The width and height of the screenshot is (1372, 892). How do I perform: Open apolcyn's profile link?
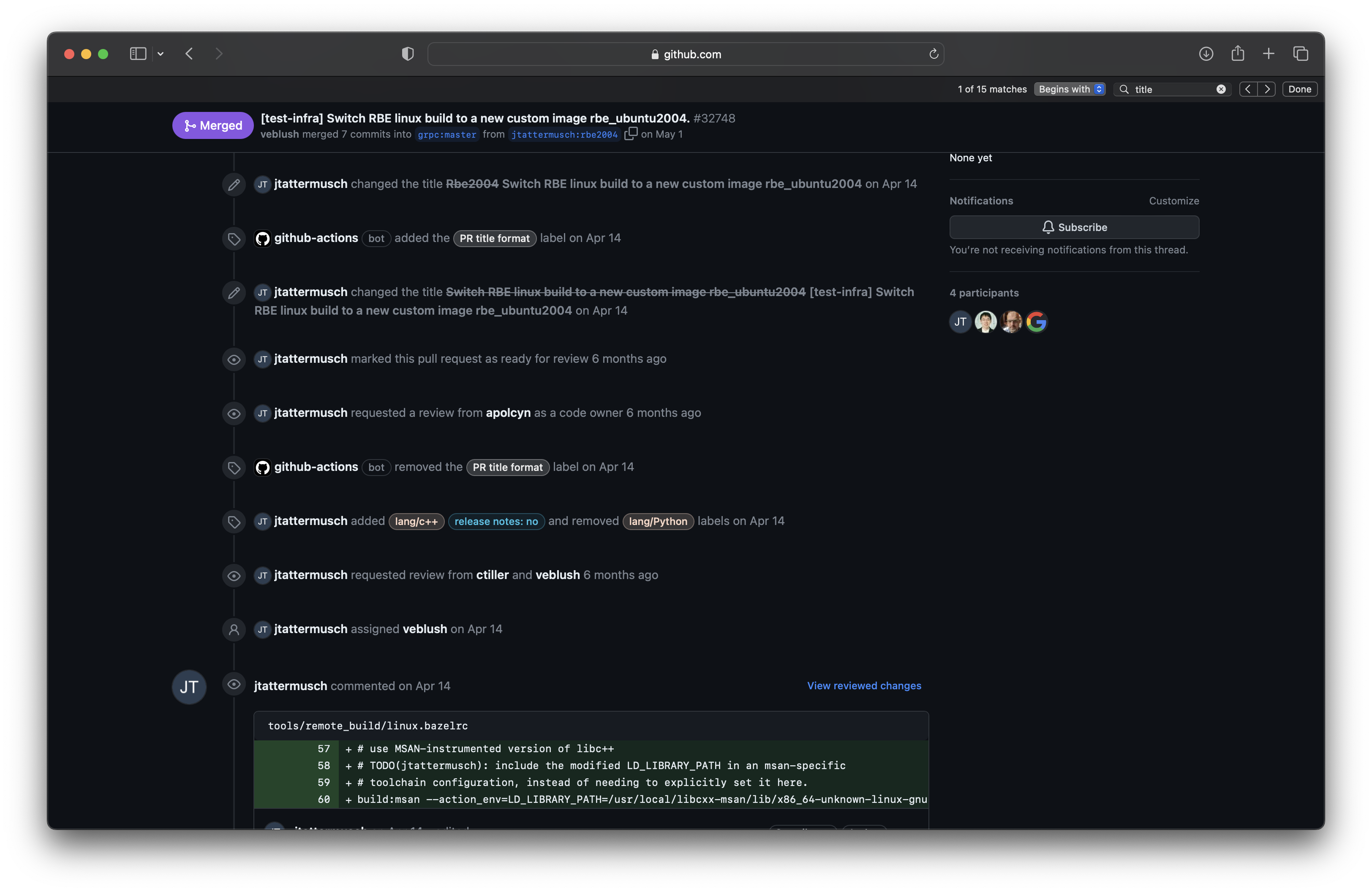point(508,413)
